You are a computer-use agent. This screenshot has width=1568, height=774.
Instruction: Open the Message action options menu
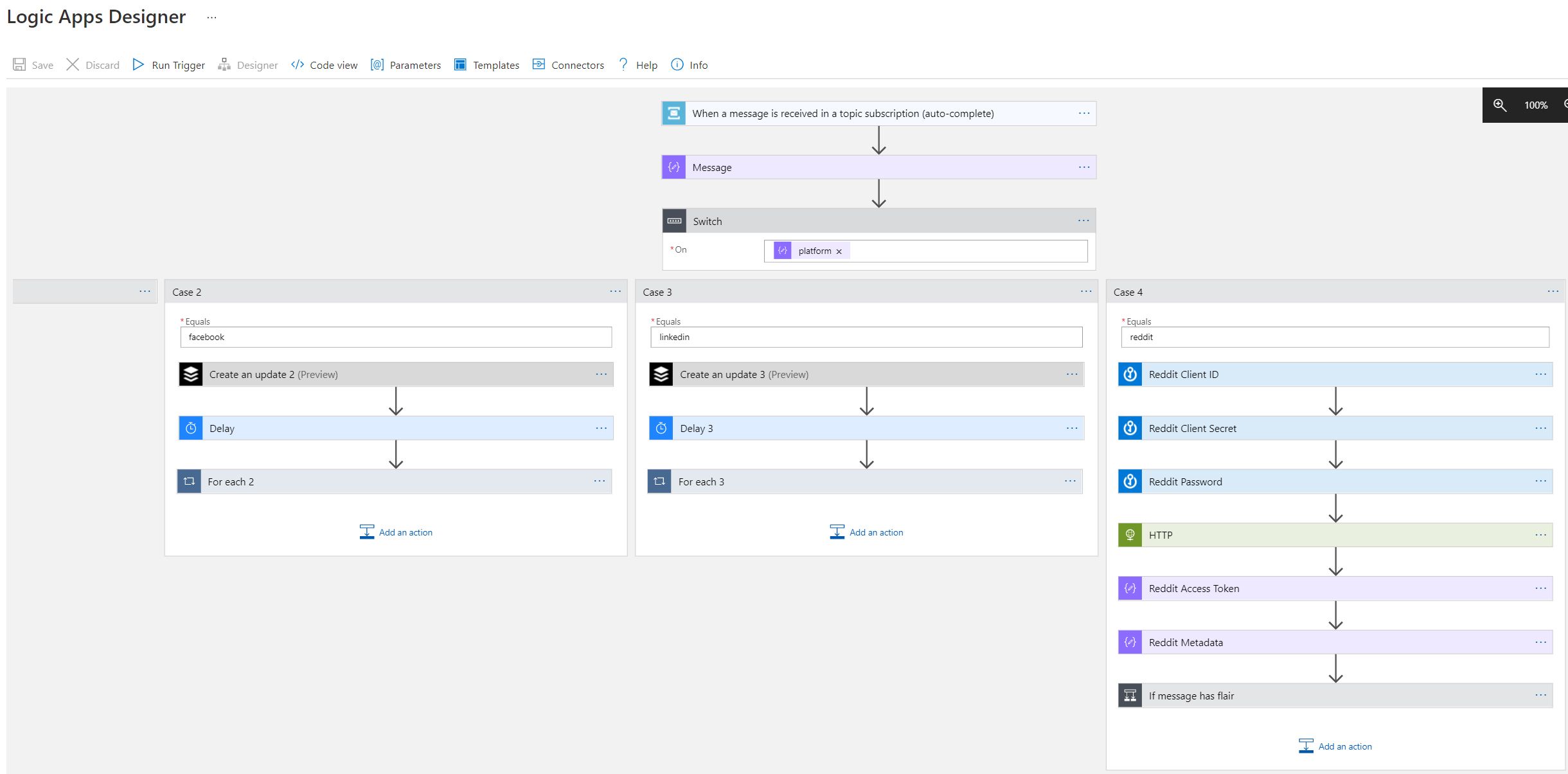tap(1083, 167)
